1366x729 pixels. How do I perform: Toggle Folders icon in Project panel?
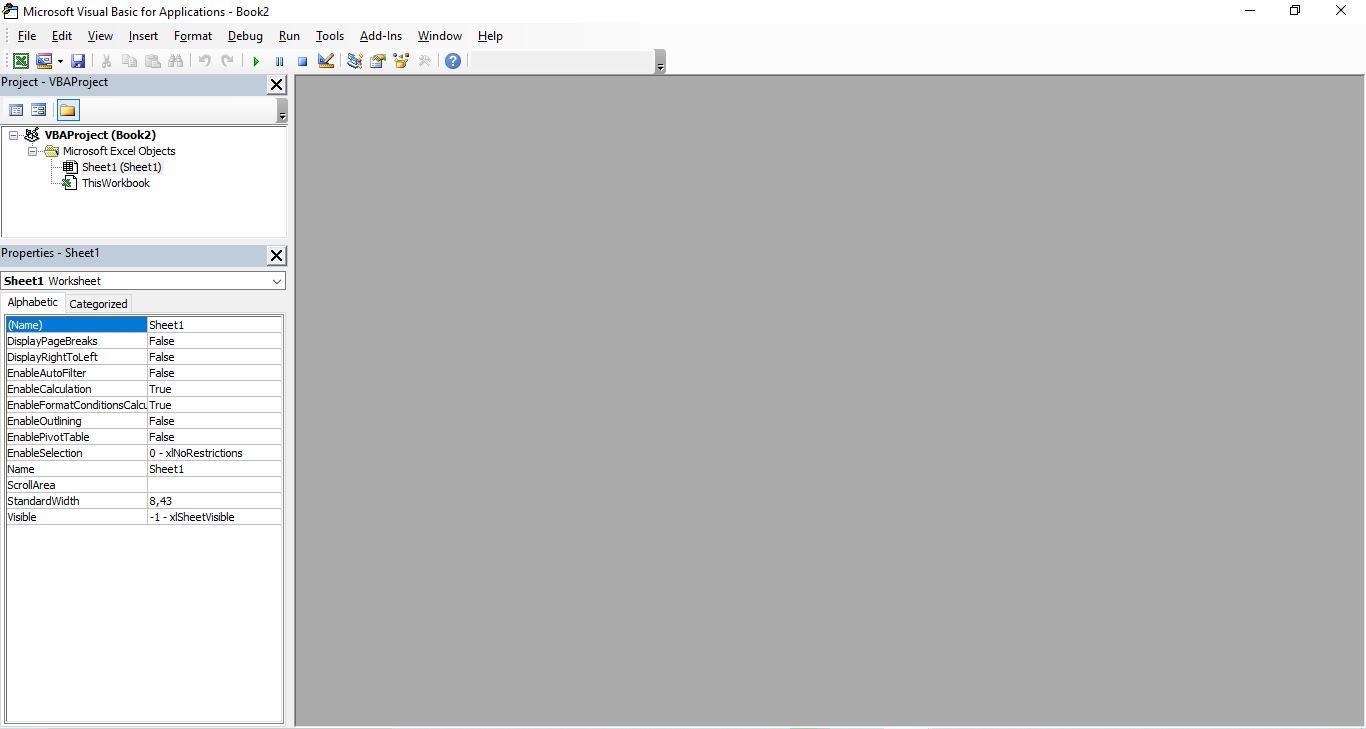68,110
